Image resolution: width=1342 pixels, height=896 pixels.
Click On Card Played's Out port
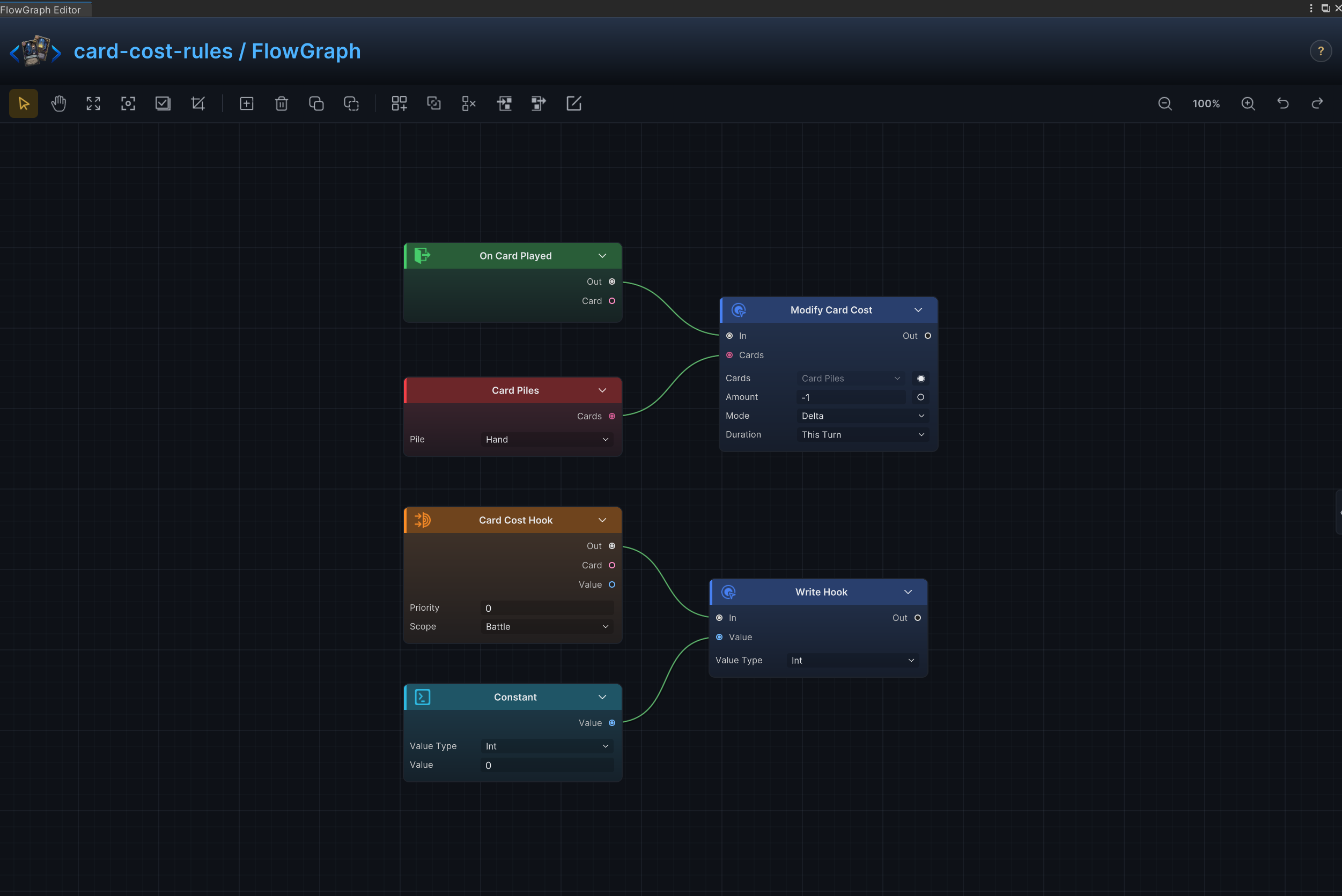click(x=612, y=282)
